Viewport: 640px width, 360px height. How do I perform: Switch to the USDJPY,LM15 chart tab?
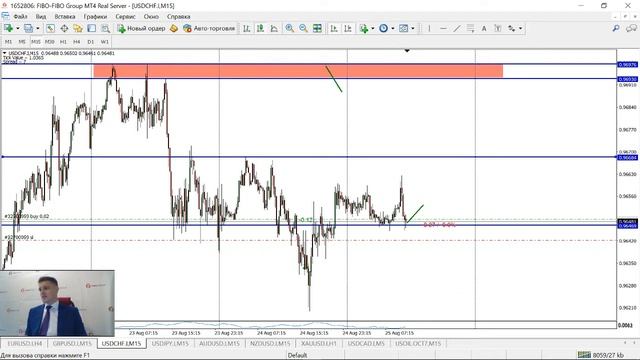click(x=170, y=344)
